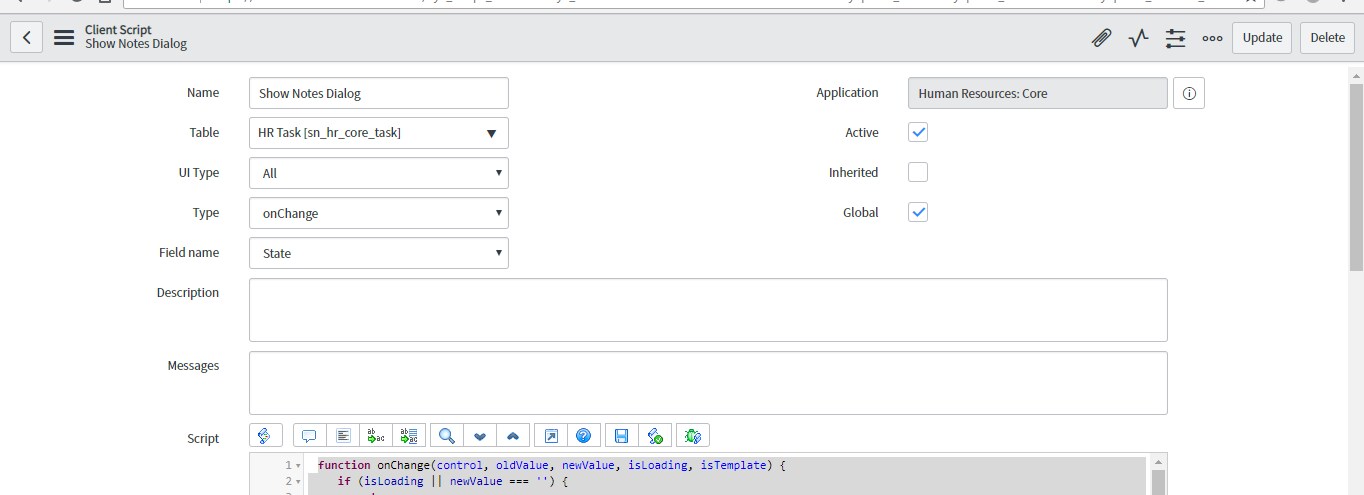Click the paperclip attachments icon
1364x495 pixels.
[x=1101, y=38]
